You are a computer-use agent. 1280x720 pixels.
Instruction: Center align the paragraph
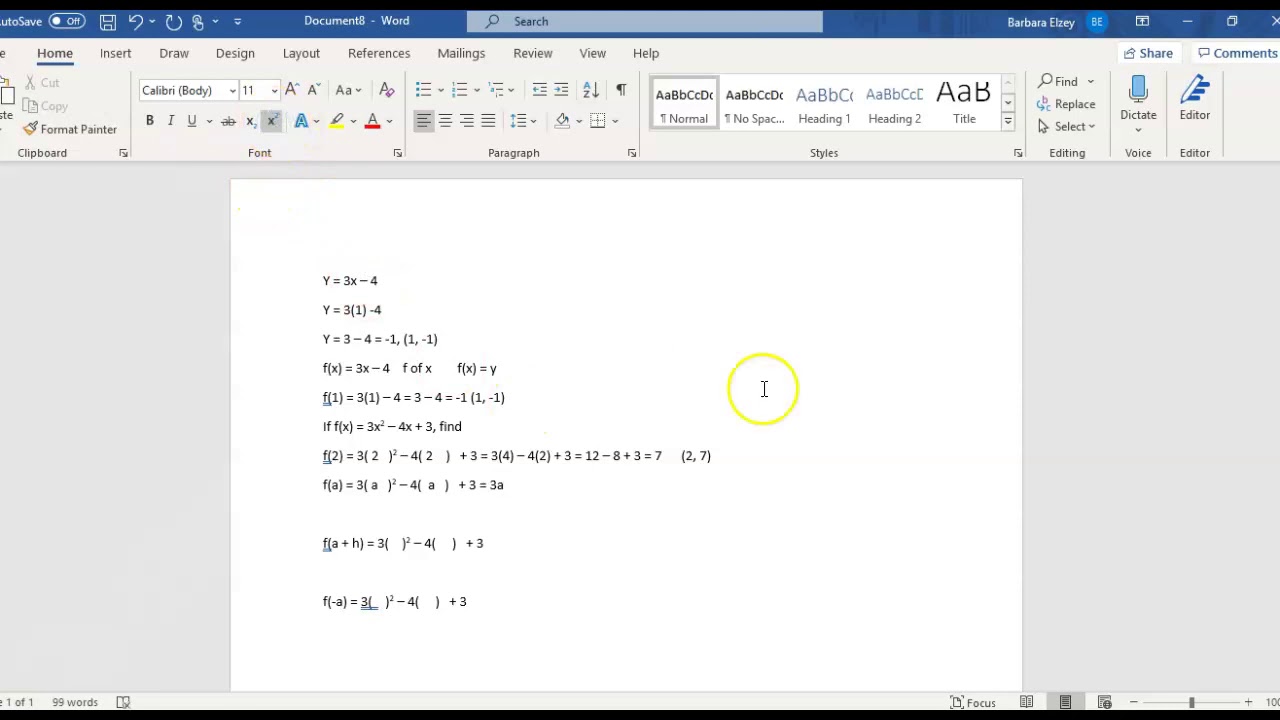pyautogui.click(x=445, y=121)
